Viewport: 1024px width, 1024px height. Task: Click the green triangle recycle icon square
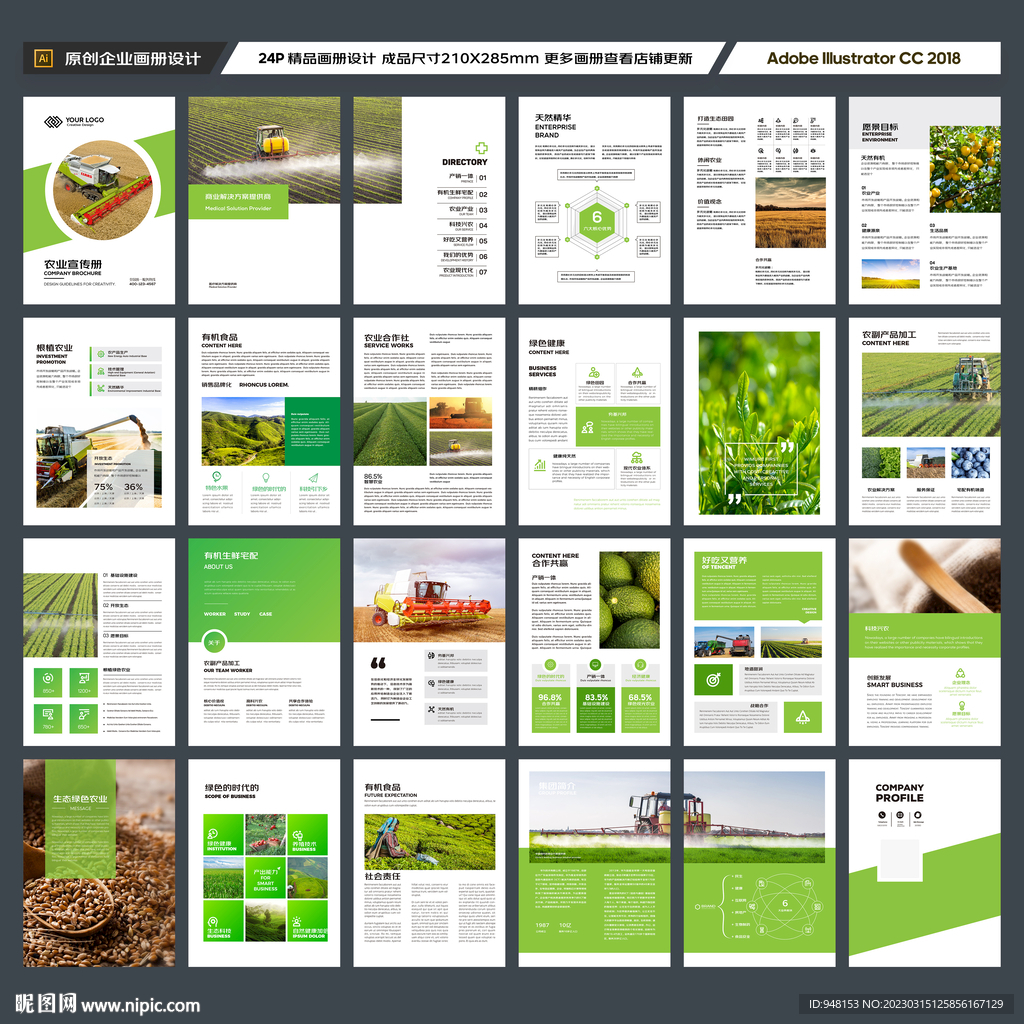(803, 717)
